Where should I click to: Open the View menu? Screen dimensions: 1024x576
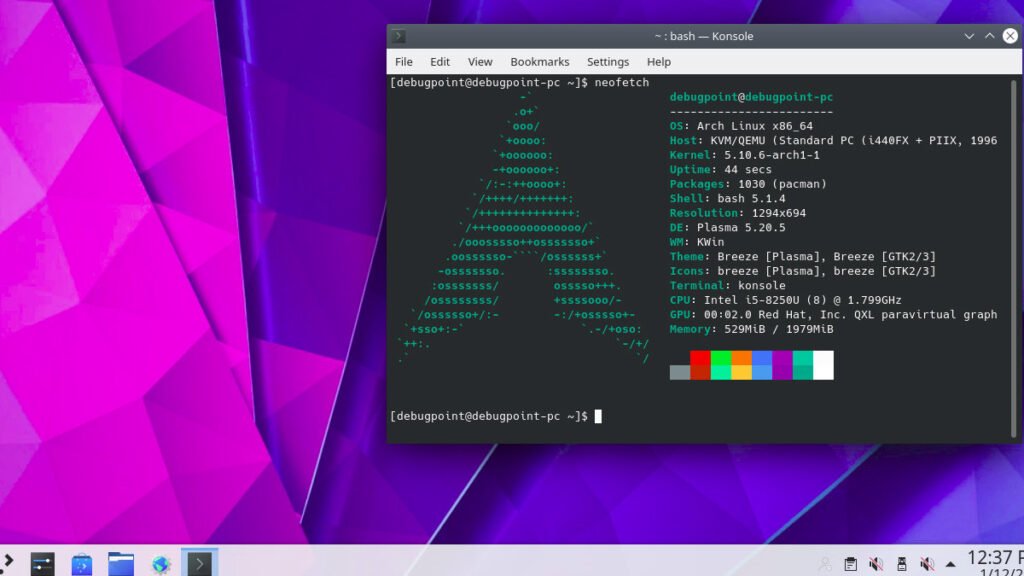click(x=480, y=62)
